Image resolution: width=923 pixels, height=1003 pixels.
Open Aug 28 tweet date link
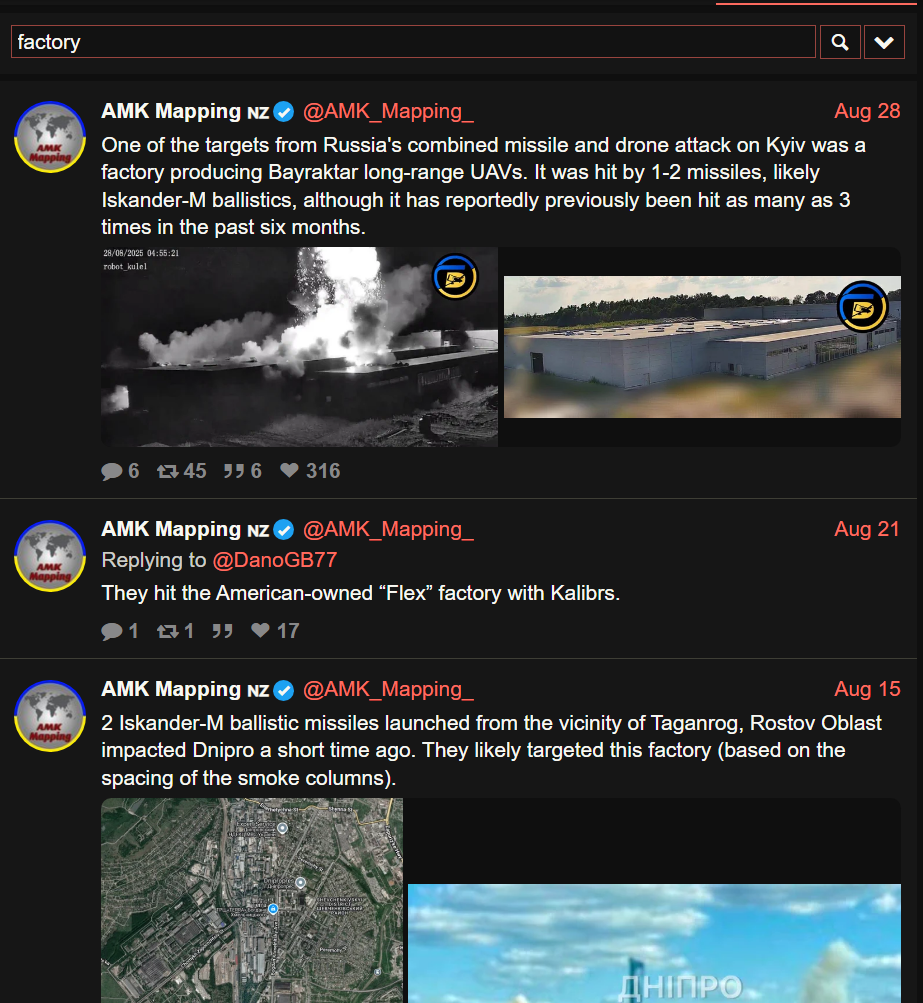[867, 111]
